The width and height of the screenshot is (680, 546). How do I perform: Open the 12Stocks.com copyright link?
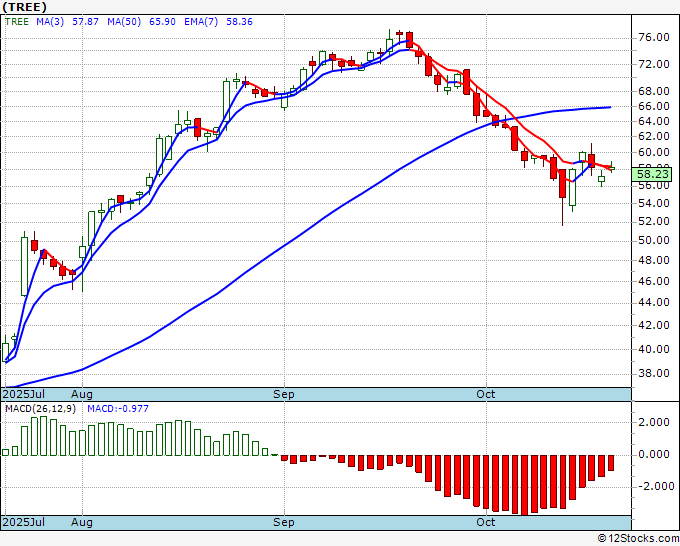click(x=638, y=539)
